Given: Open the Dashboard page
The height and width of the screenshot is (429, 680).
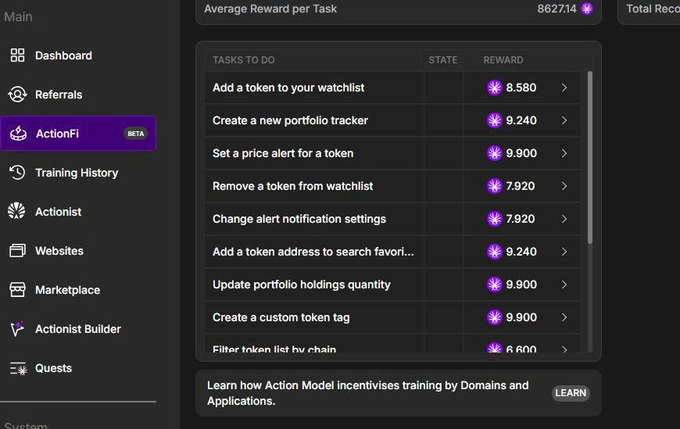Looking at the screenshot, I should point(63,56).
